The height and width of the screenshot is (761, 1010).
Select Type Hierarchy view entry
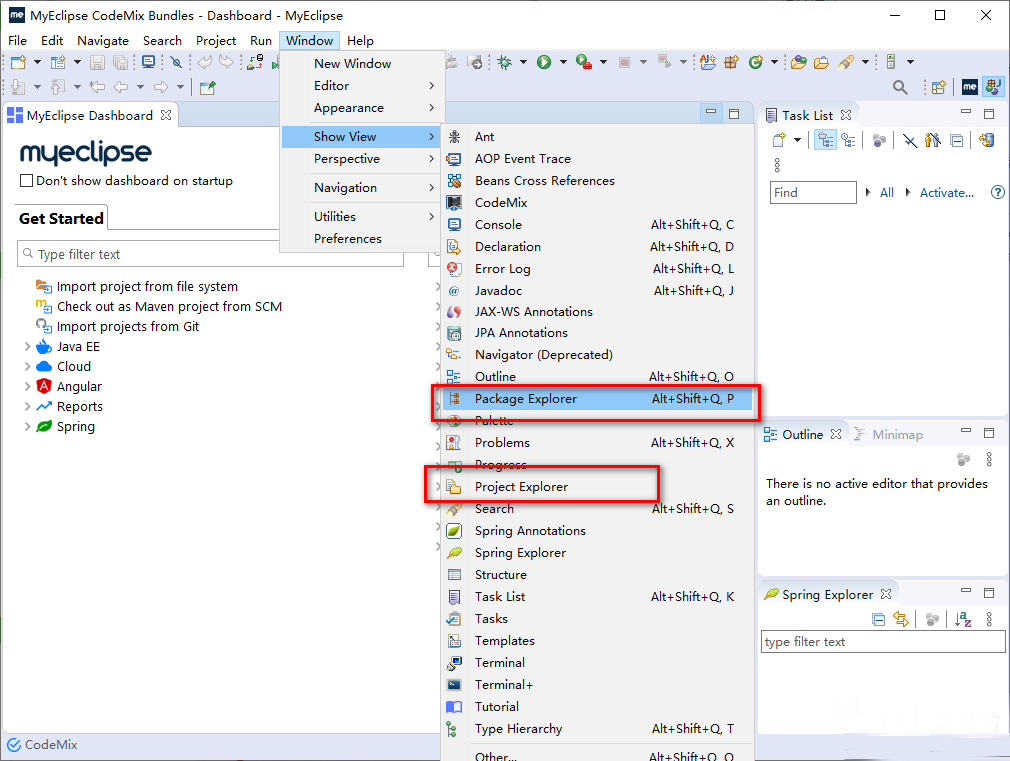(597, 729)
